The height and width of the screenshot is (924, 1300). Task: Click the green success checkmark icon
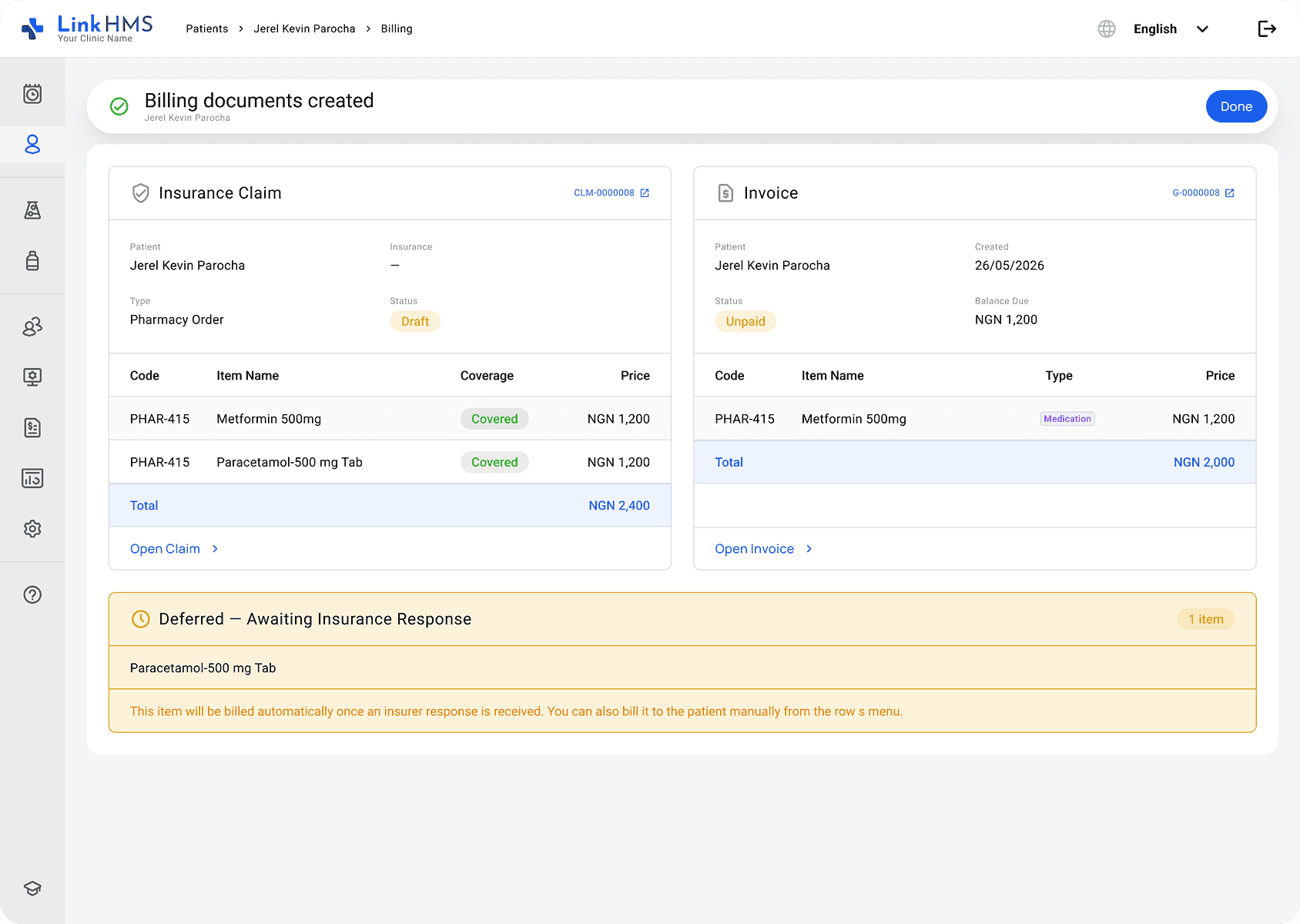(119, 106)
